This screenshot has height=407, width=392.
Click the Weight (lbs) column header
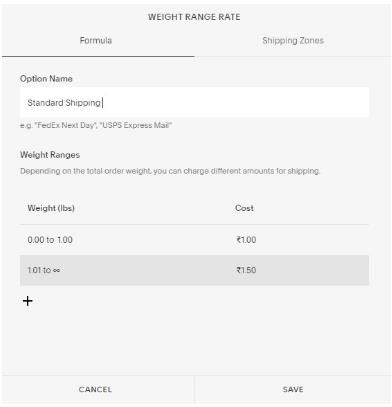pyautogui.click(x=51, y=208)
